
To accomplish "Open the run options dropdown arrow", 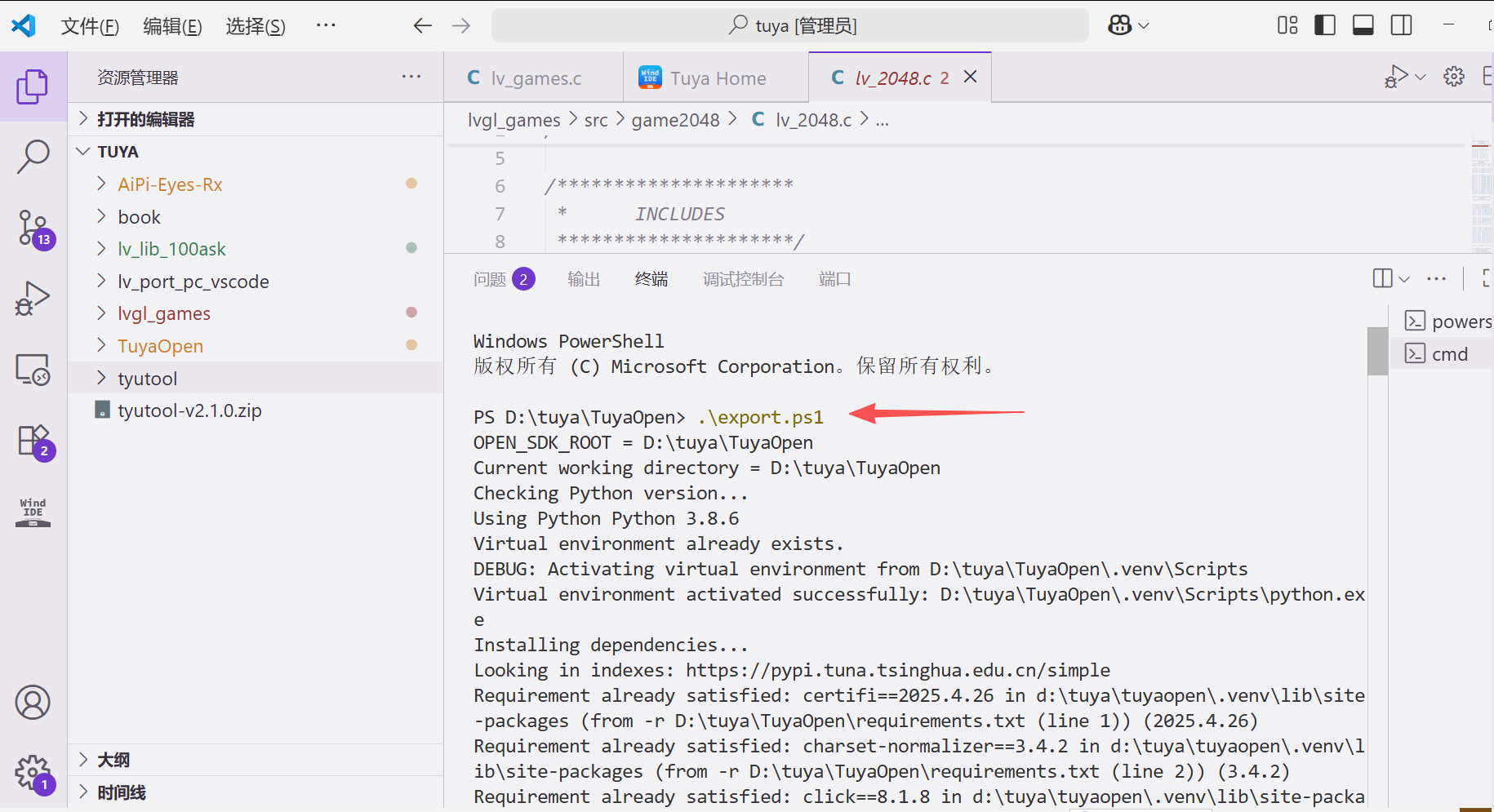I will coord(1421,77).
